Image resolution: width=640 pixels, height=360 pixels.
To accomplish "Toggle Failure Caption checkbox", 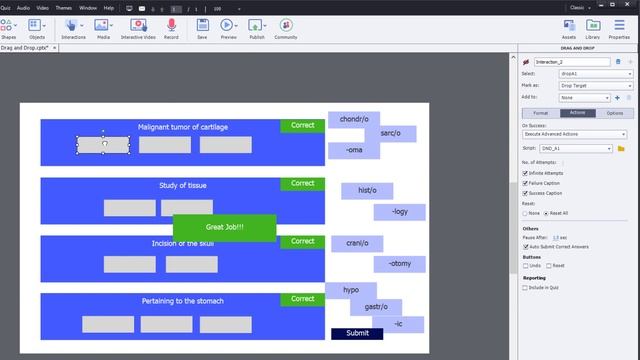I will 525,183.
